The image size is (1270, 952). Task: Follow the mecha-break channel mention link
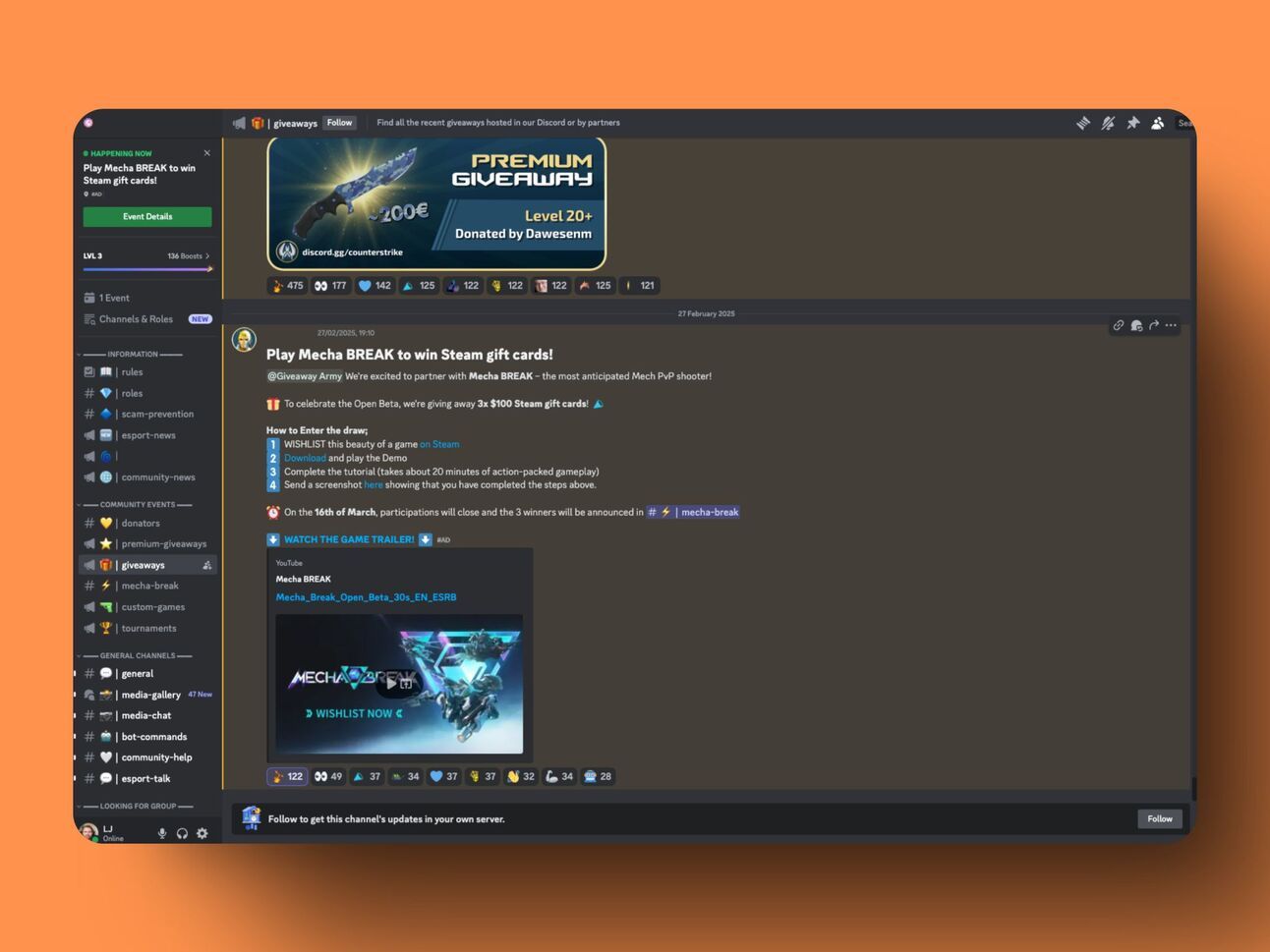pos(694,512)
